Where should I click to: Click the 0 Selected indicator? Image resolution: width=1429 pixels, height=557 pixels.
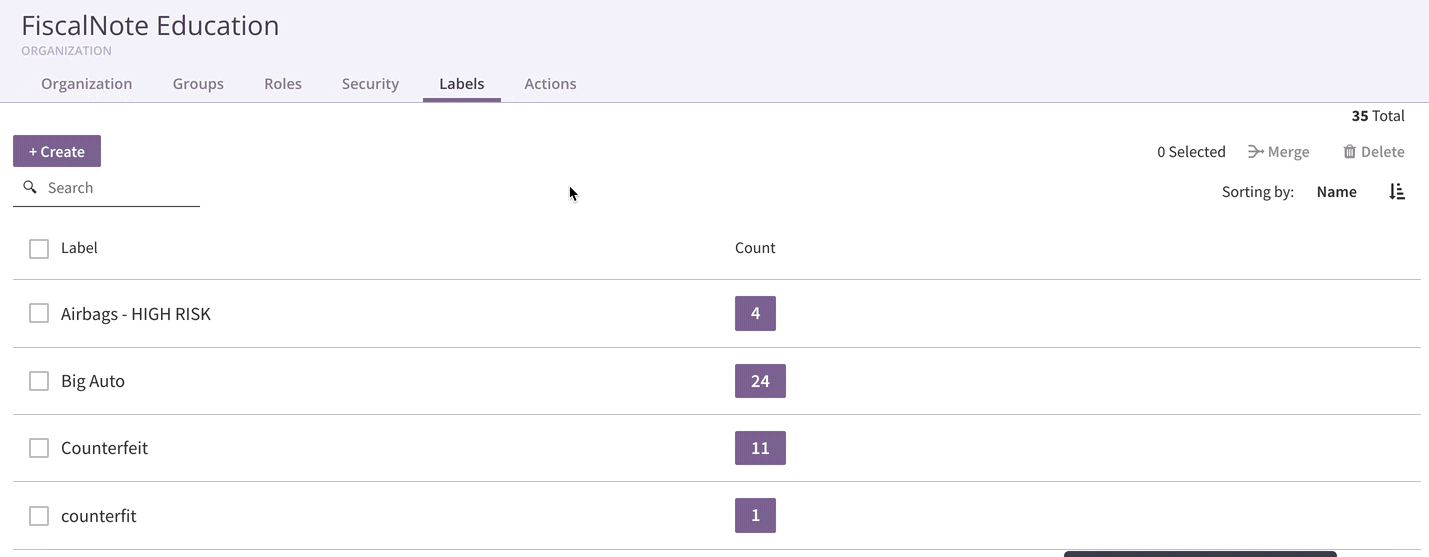[x=1191, y=152]
